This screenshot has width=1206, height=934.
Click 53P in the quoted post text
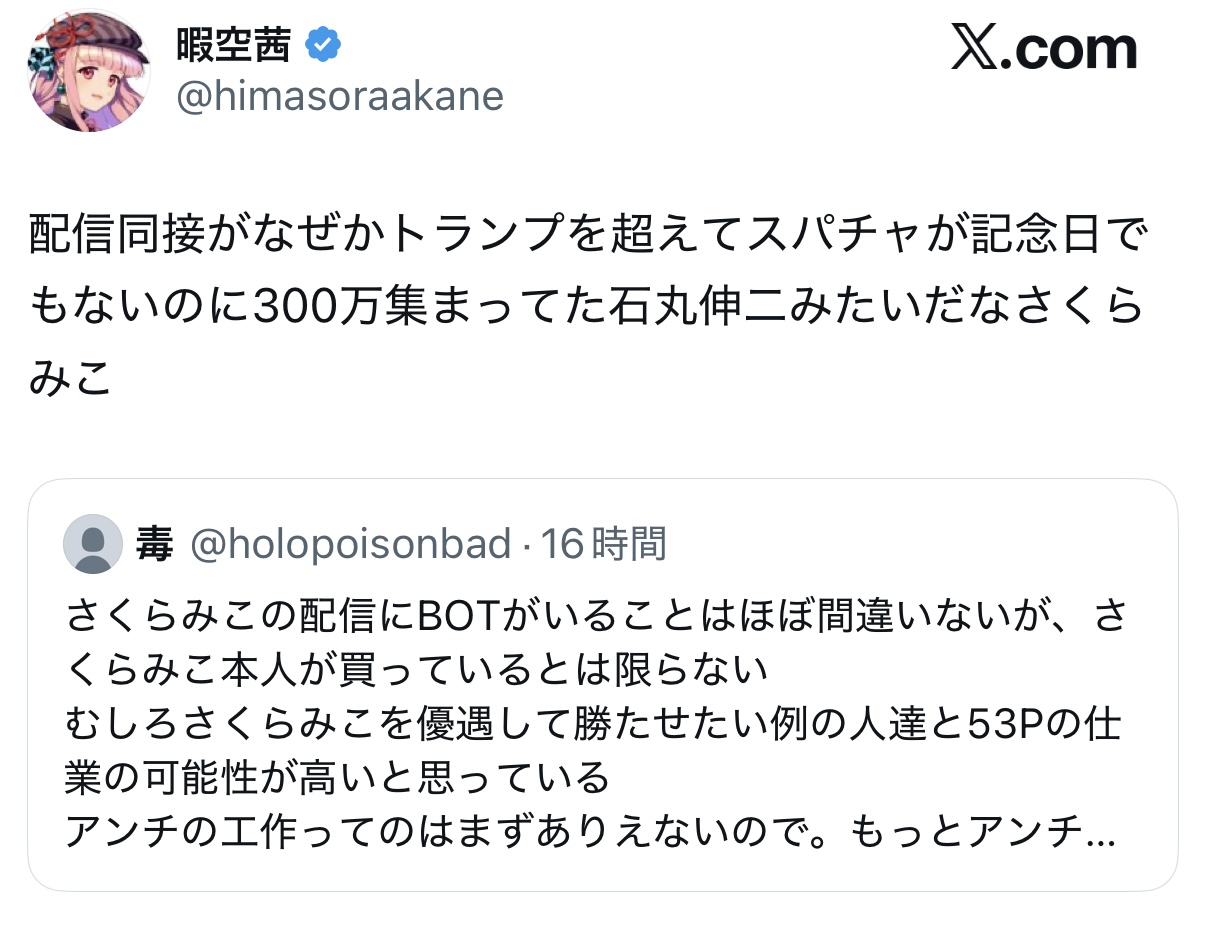[x=1007, y=725]
